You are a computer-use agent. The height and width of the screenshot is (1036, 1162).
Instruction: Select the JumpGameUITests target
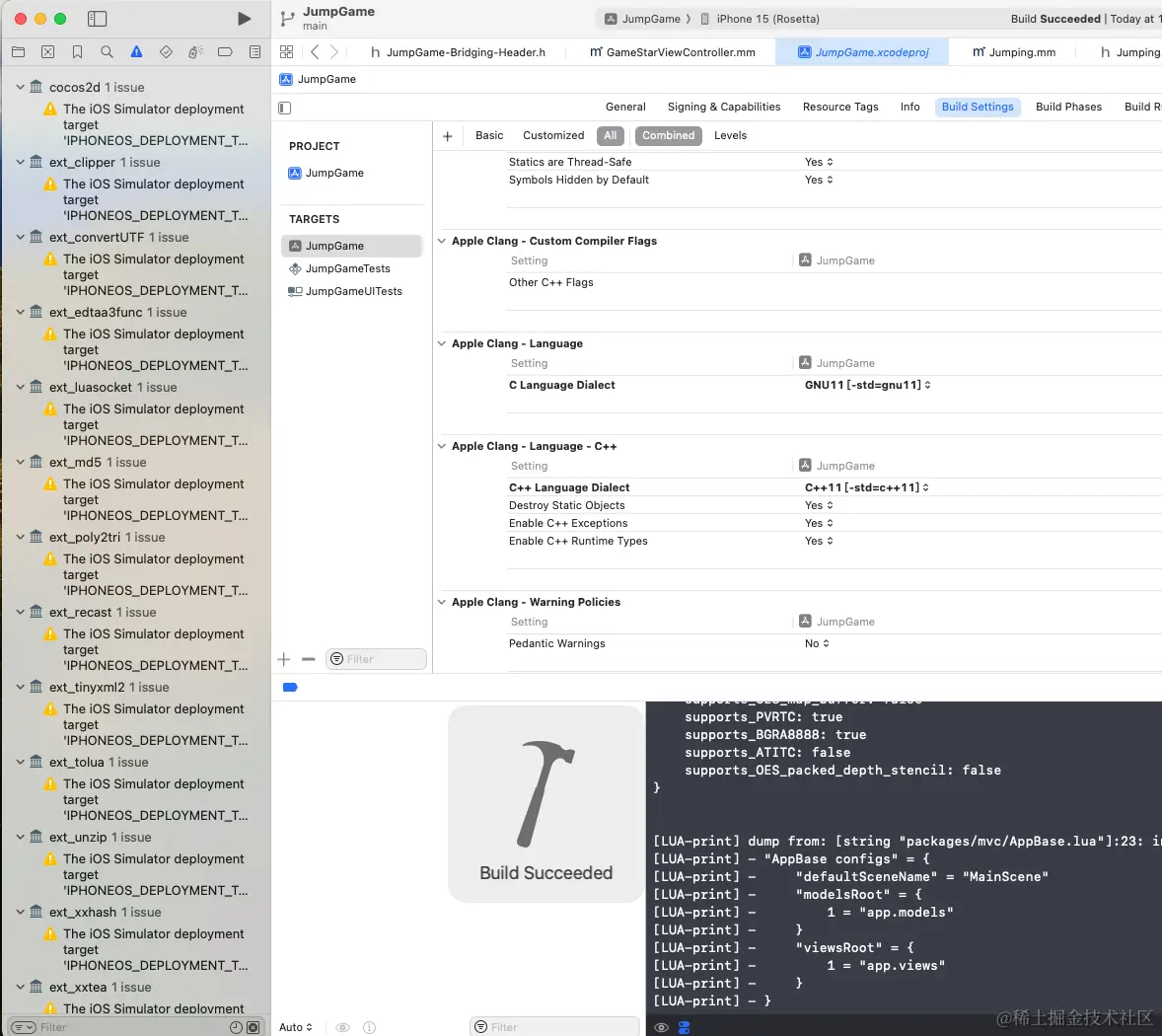point(345,292)
